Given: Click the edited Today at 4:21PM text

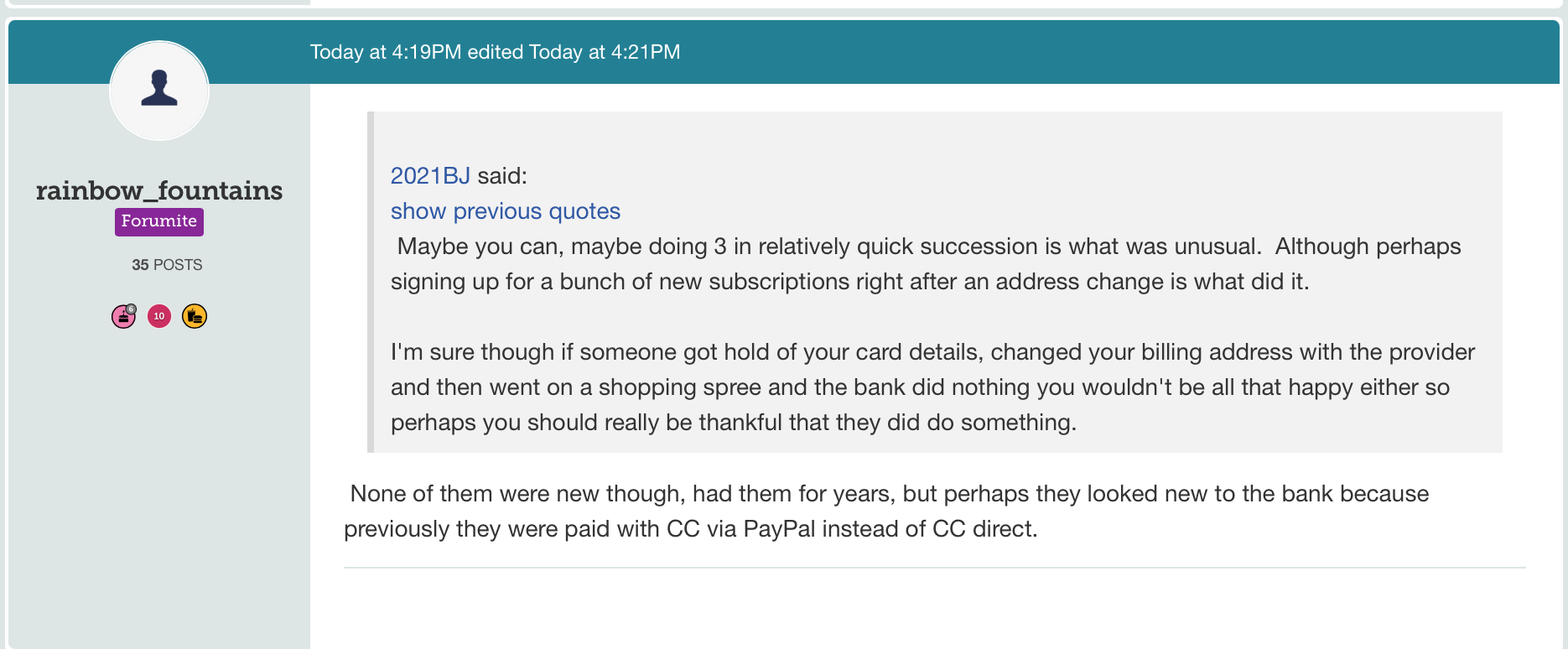Looking at the screenshot, I should click(574, 52).
